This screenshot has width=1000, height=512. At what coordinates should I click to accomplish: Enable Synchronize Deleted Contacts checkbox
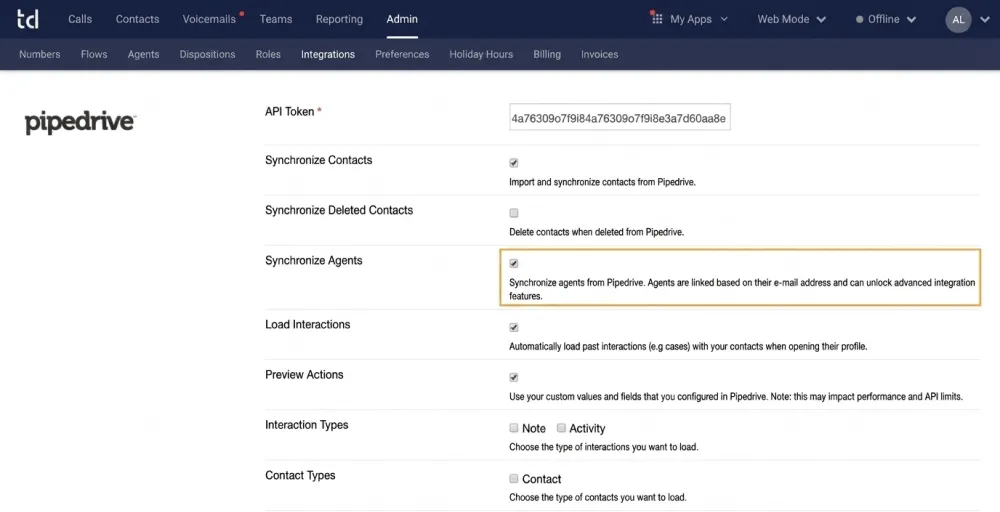514,213
